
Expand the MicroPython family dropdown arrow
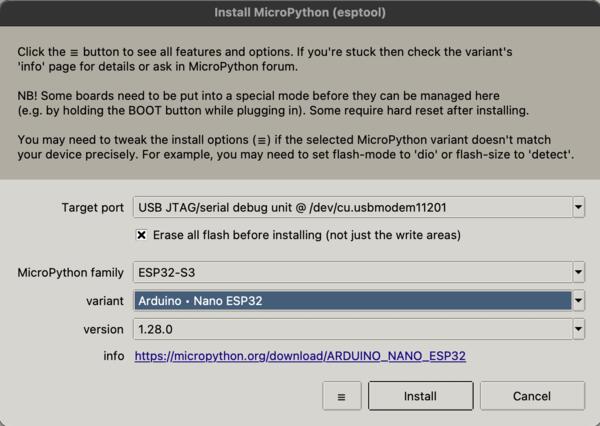point(578,272)
